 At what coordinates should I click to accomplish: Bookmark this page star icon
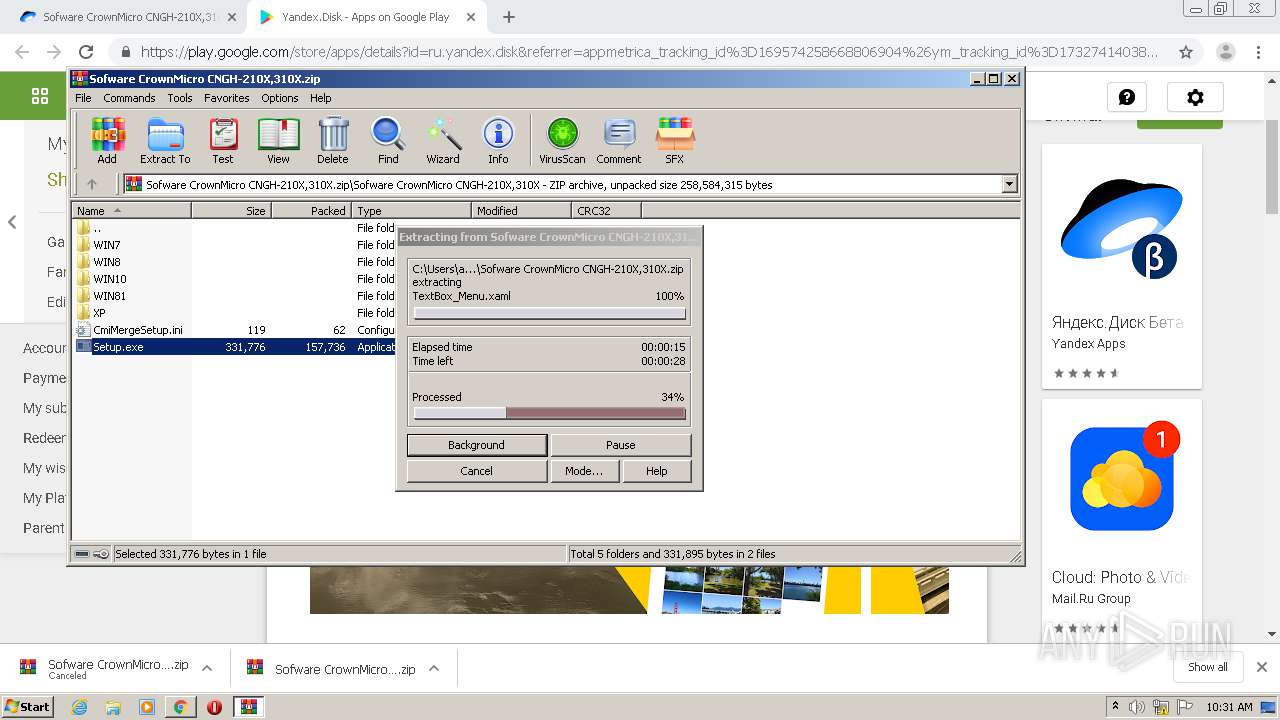tap(1186, 52)
